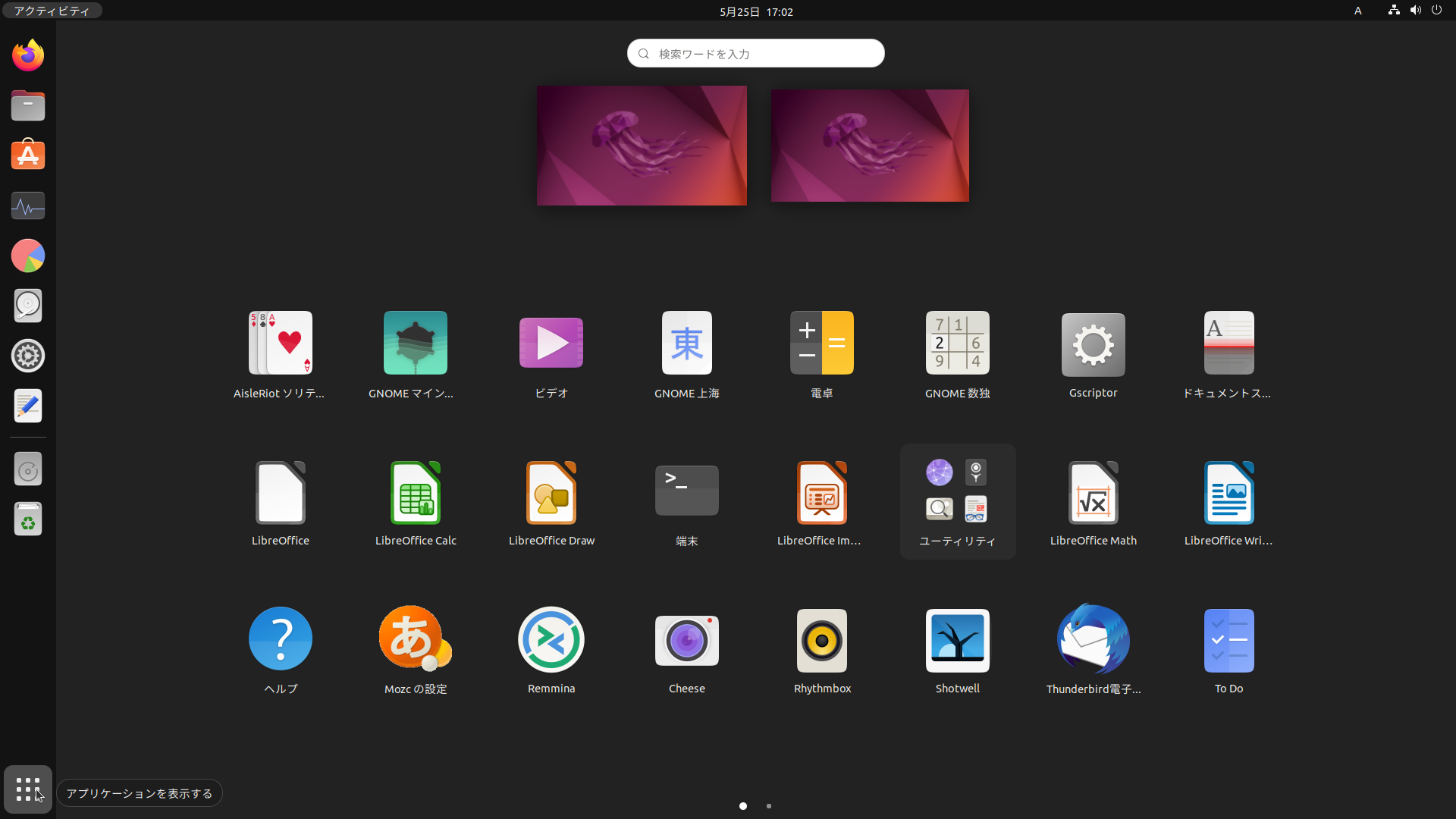Launch Remmina remote desktop
Image resolution: width=1456 pixels, height=819 pixels.
(551, 641)
